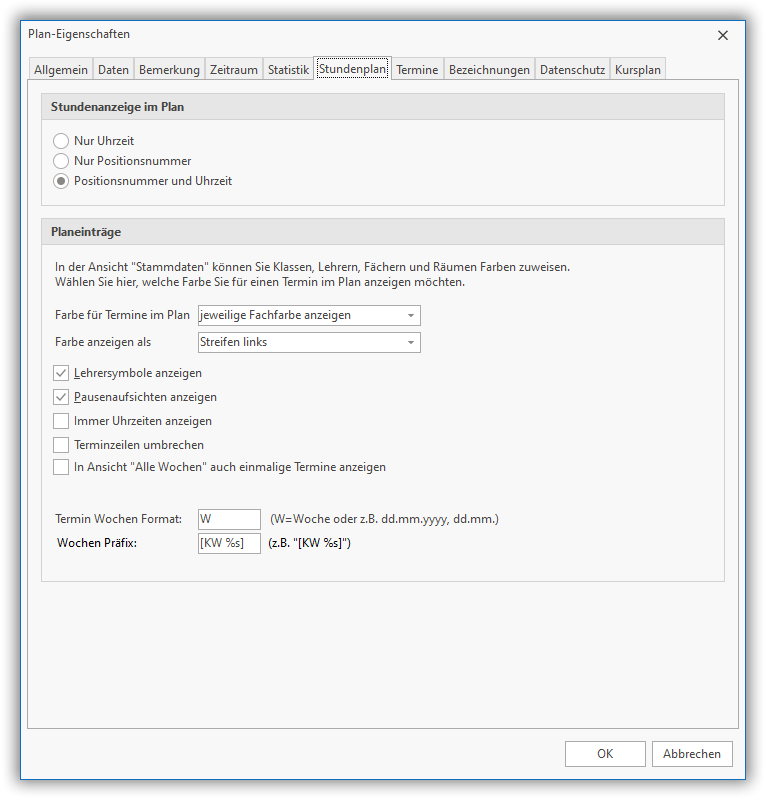Close the Plan-Eigenschaften dialog
This screenshot has width=766, height=800.
[x=723, y=35]
